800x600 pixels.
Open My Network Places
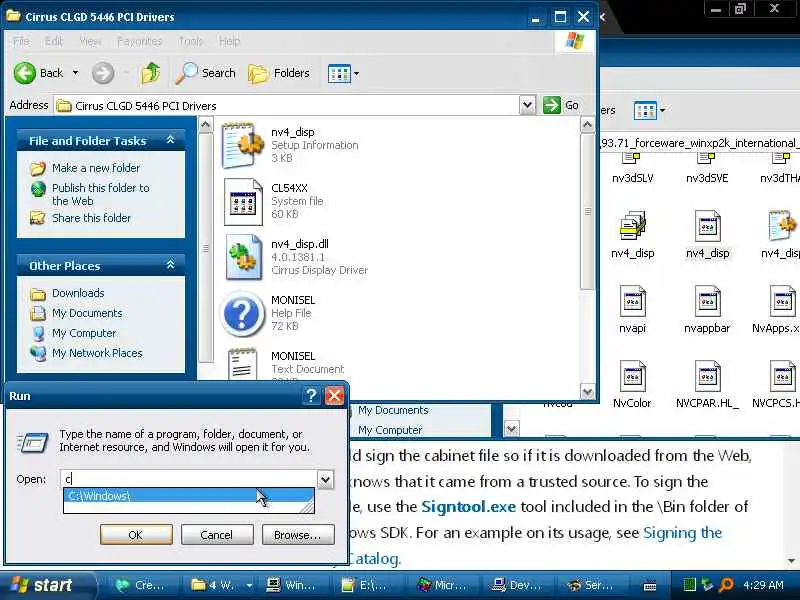click(97, 353)
